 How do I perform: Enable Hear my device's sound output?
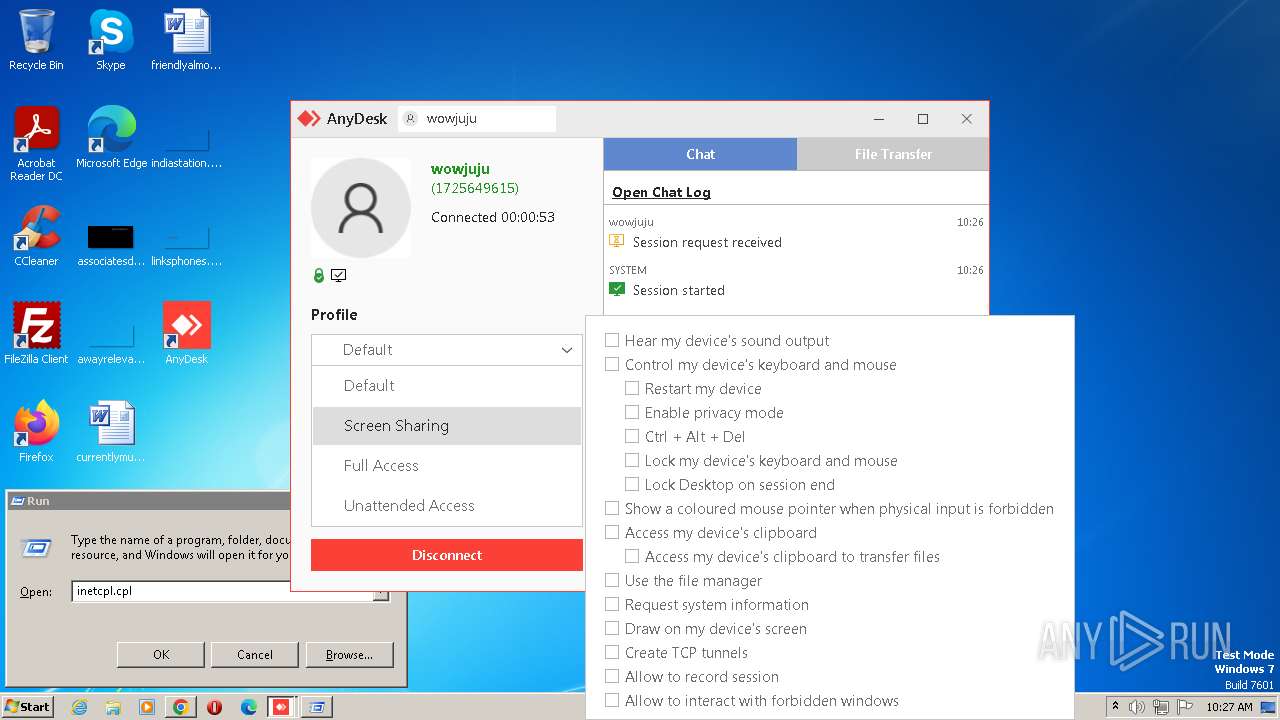(x=612, y=341)
